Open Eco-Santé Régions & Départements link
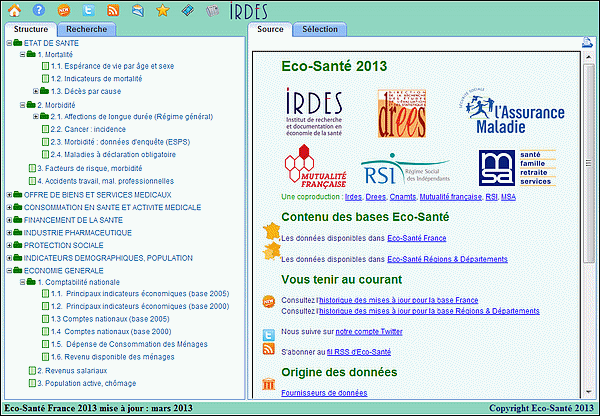The image size is (600, 416). pos(447,259)
